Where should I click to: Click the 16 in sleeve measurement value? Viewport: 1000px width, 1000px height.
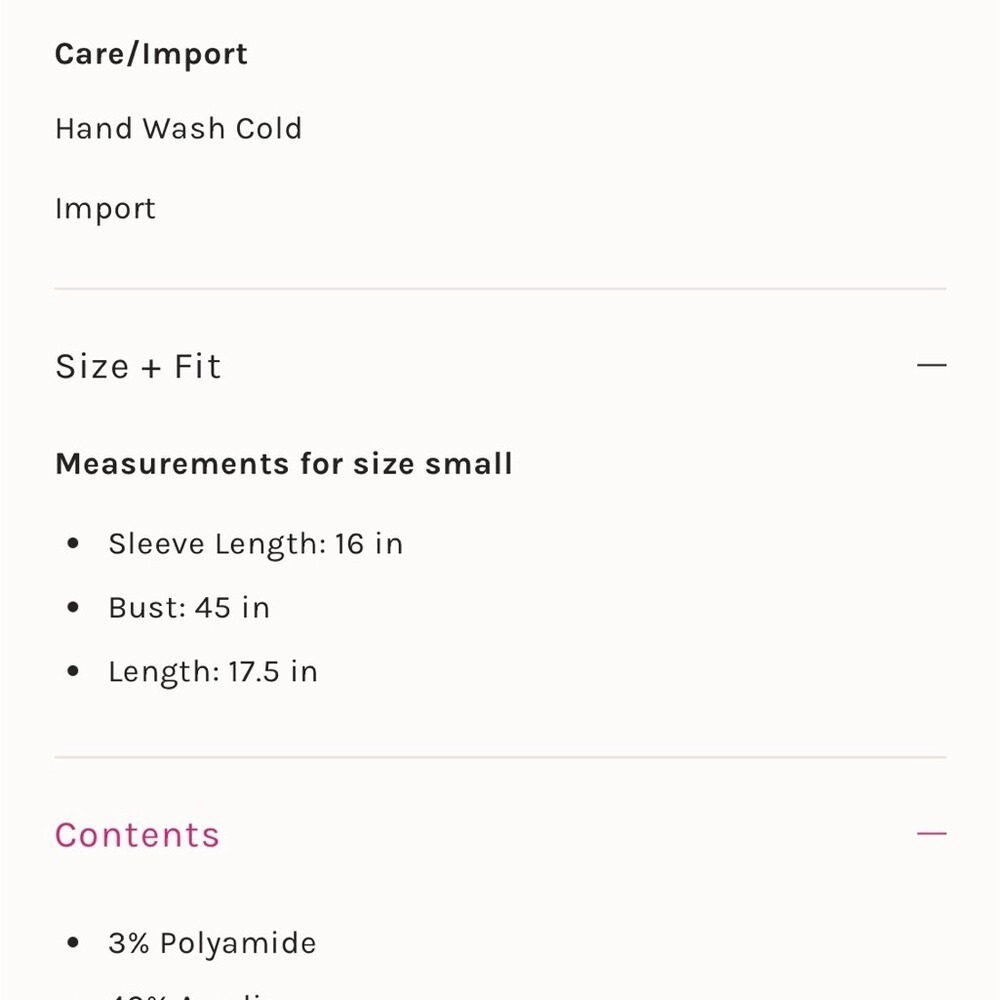coord(369,544)
